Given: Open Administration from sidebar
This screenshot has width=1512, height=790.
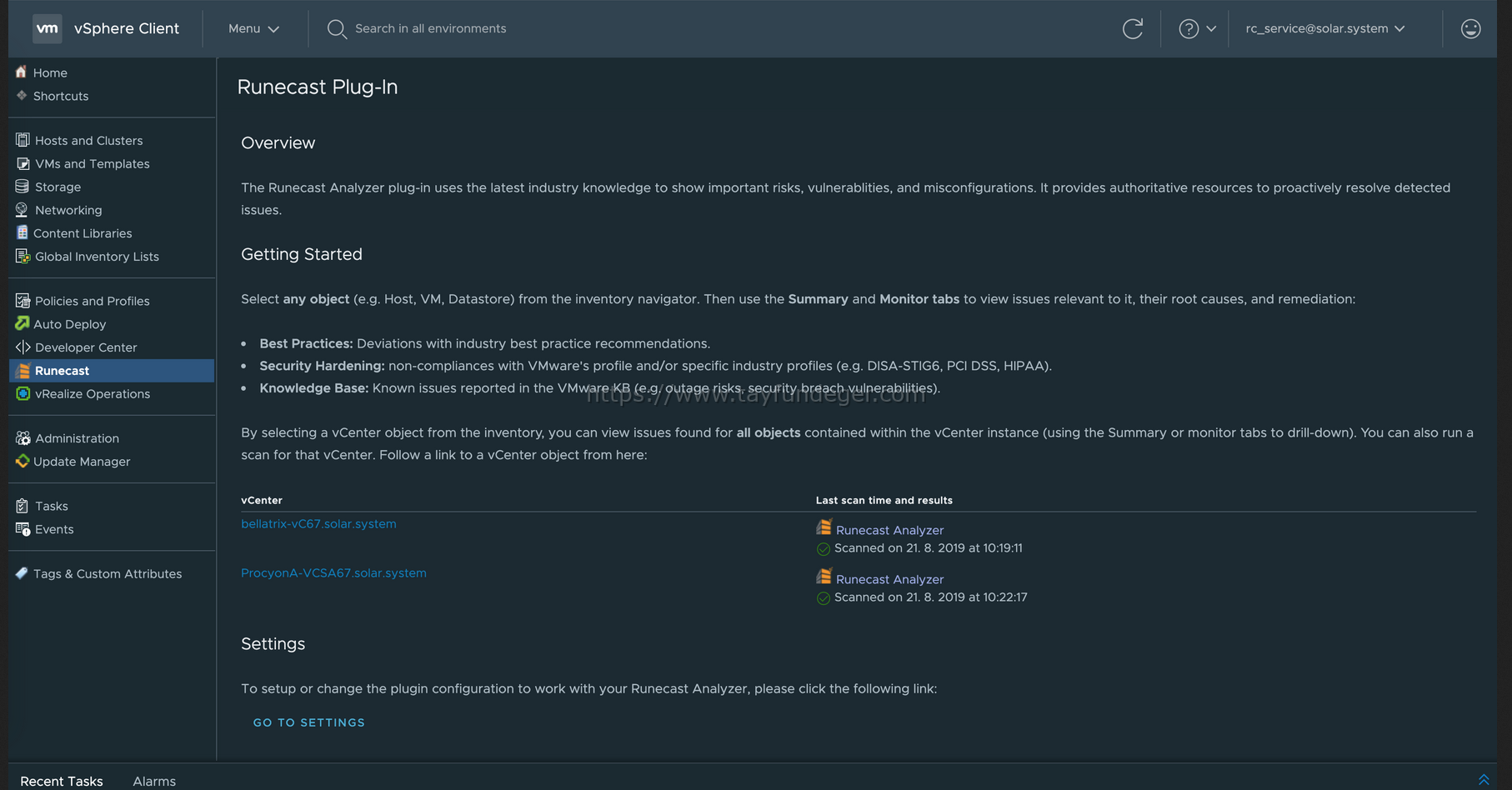Looking at the screenshot, I should pos(77,438).
